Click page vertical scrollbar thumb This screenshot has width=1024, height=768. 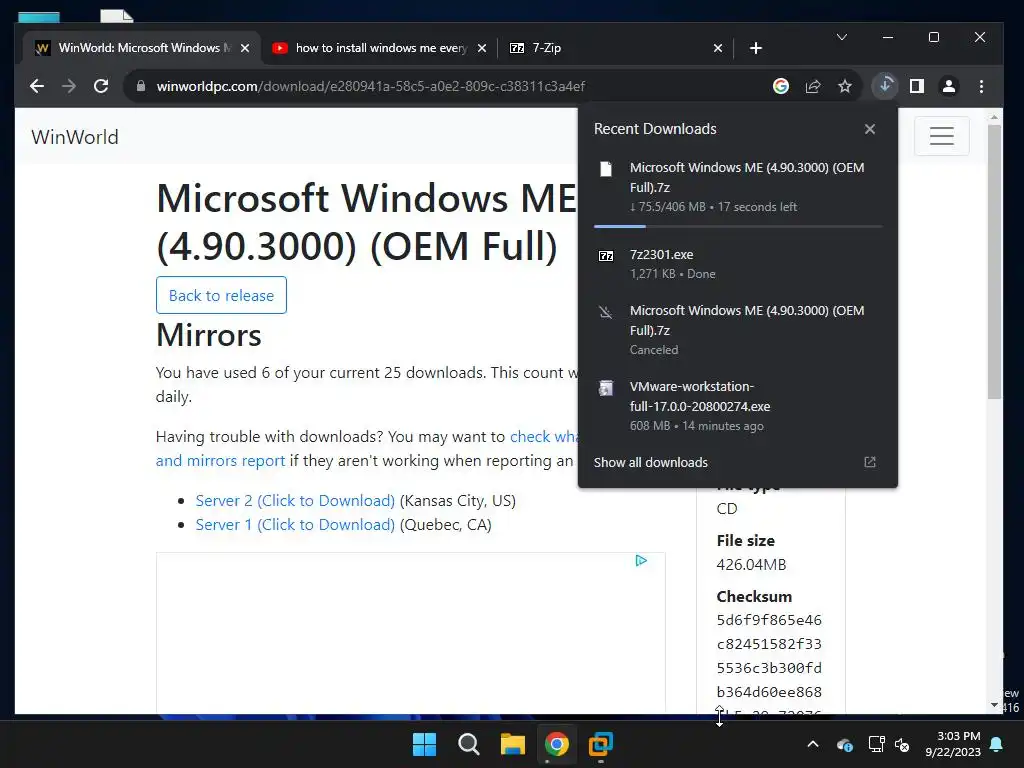pos(994,261)
